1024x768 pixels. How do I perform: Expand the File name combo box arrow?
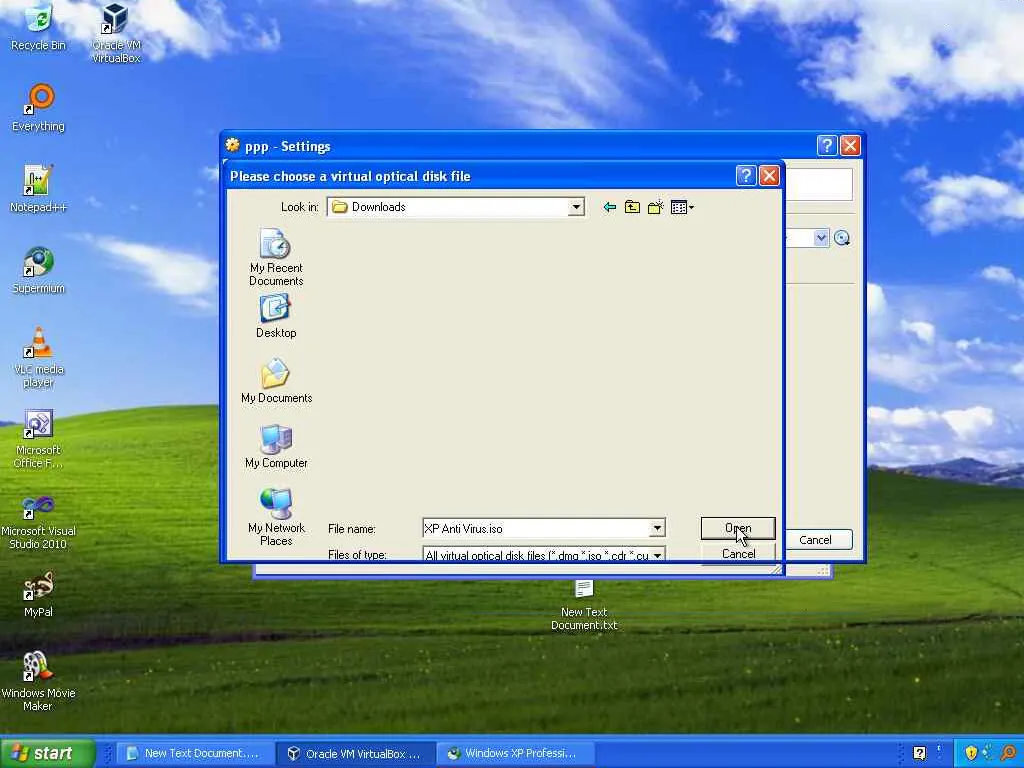(x=657, y=528)
